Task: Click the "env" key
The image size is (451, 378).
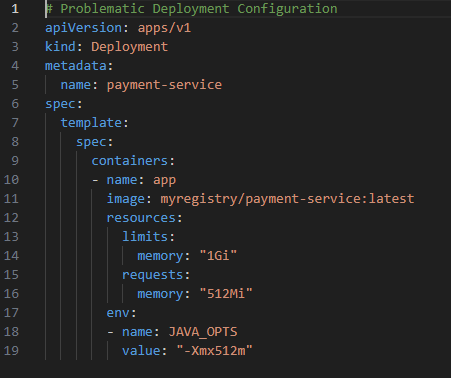Action: click(118, 313)
